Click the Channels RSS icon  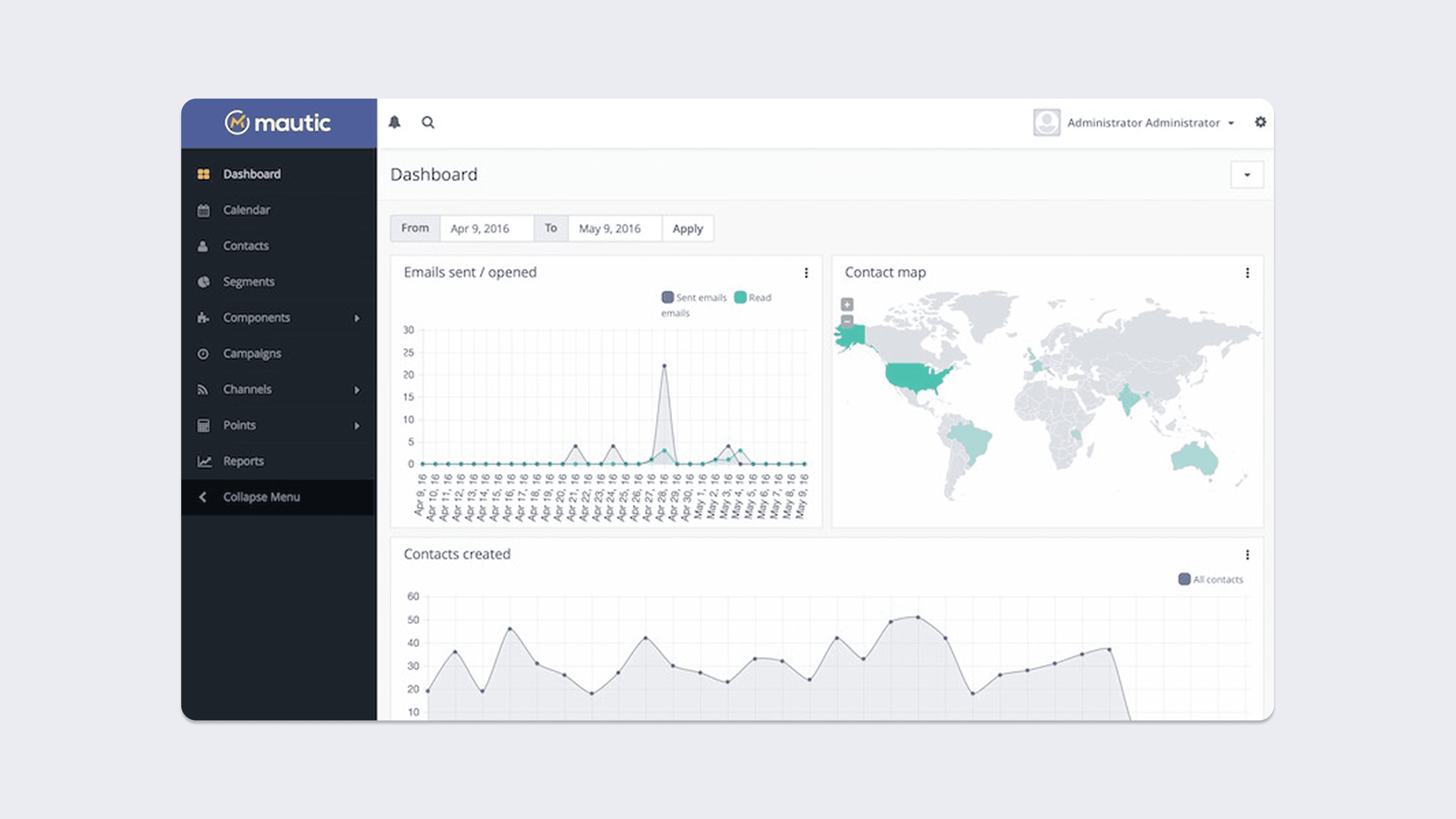coord(203,389)
